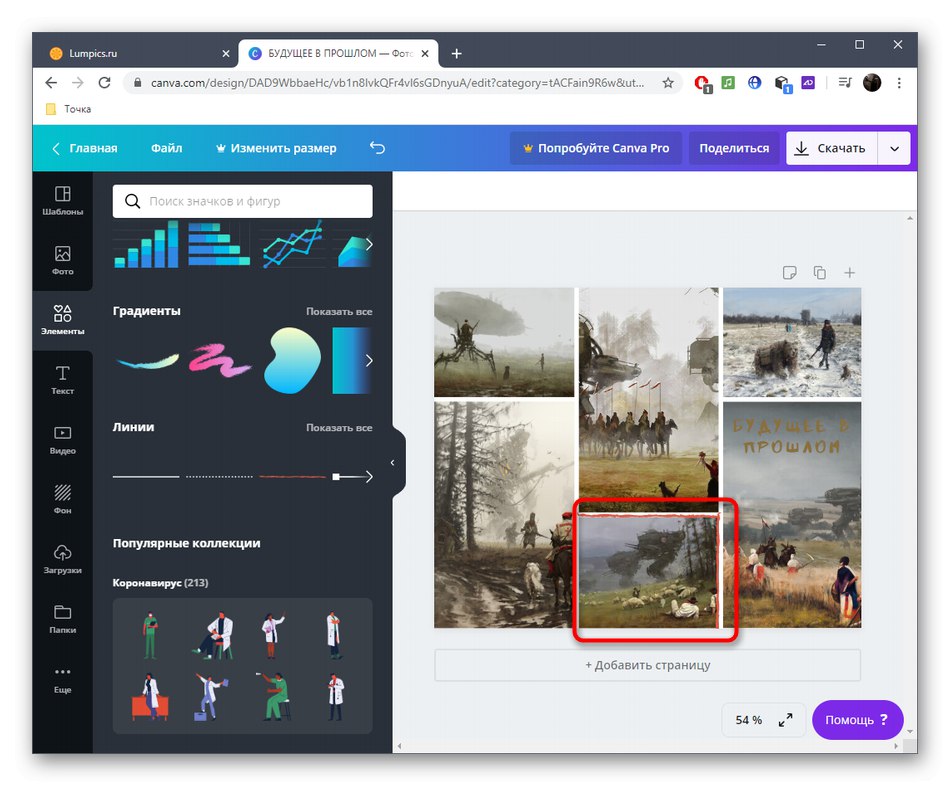The image size is (950, 786).
Task: Open the Еще sidebar options
Action: click(62, 679)
